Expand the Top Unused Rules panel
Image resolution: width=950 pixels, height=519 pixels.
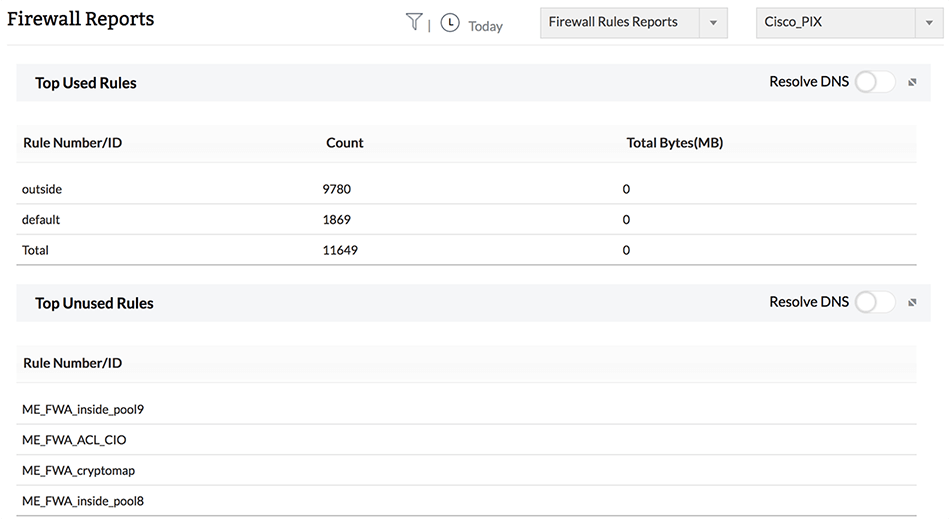point(912,303)
